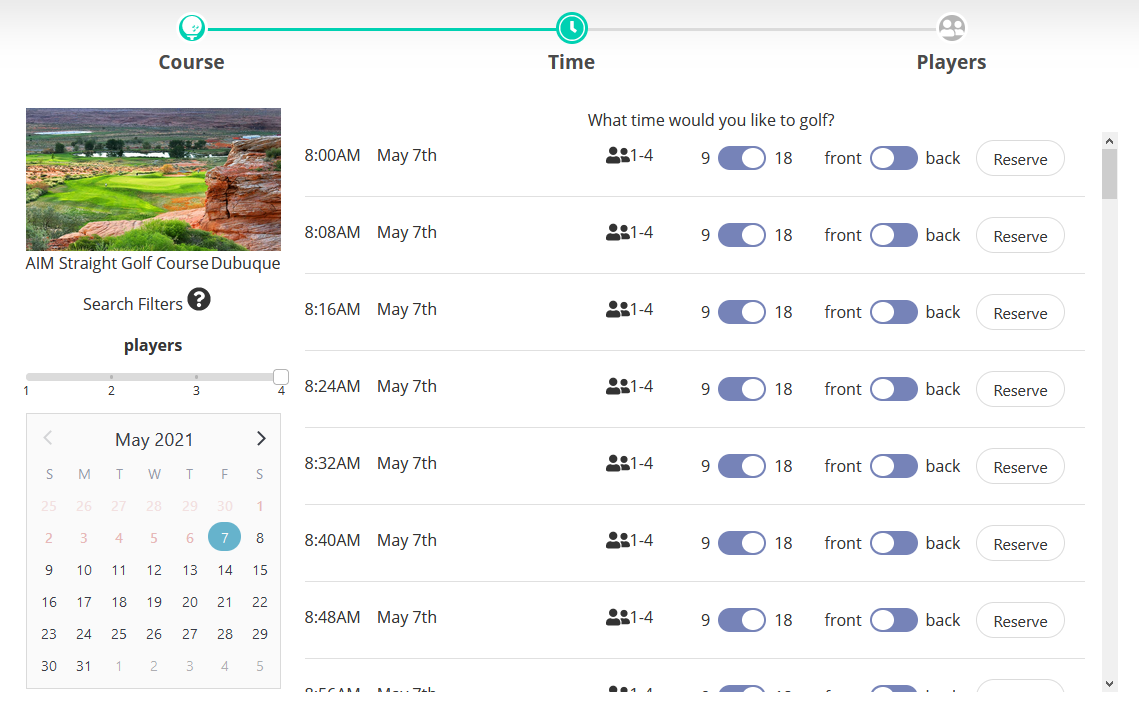Toggle front/back switch for 8:40AM

click(x=894, y=543)
